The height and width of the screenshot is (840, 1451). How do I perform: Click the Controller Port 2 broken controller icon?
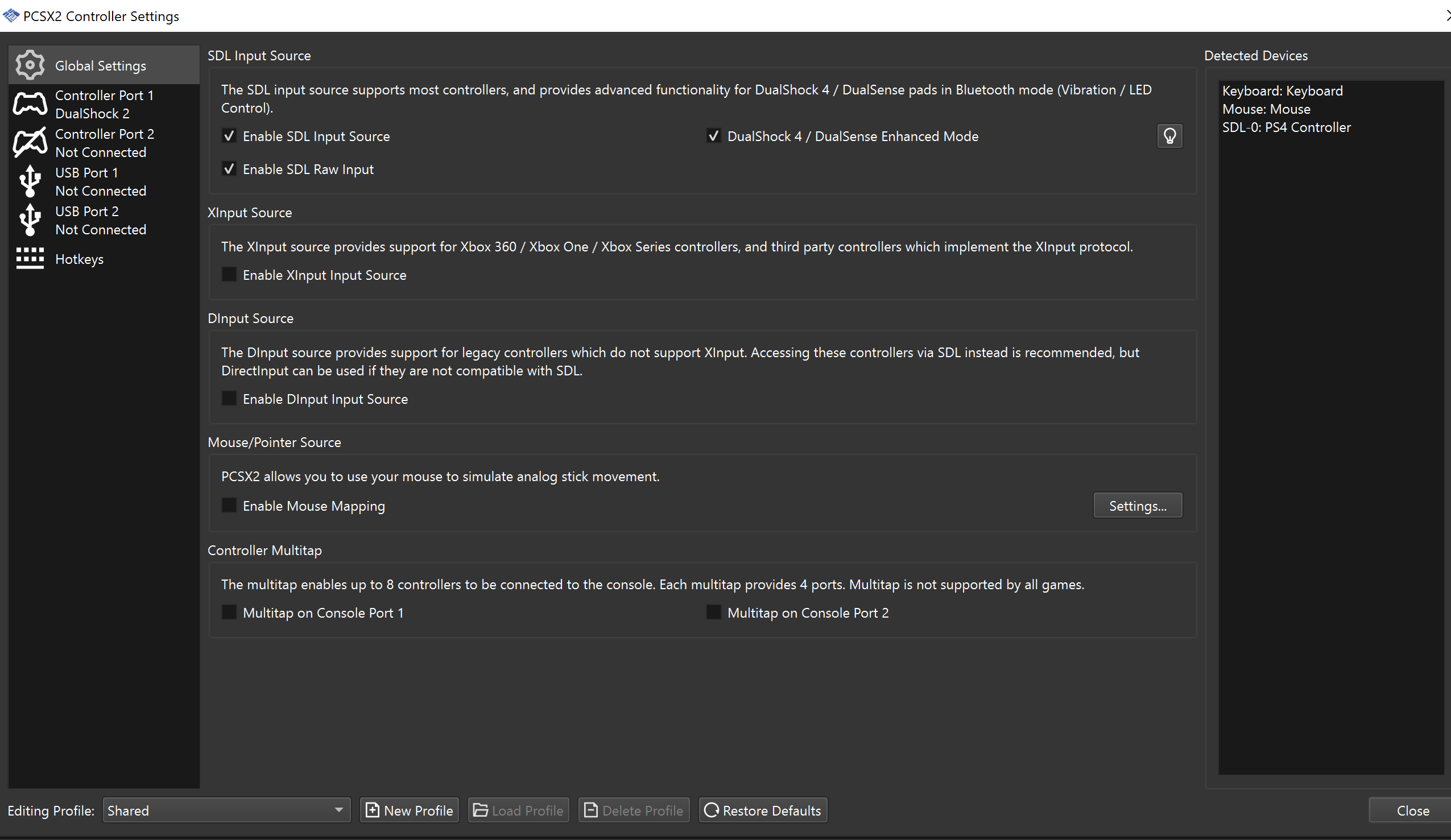coord(30,142)
